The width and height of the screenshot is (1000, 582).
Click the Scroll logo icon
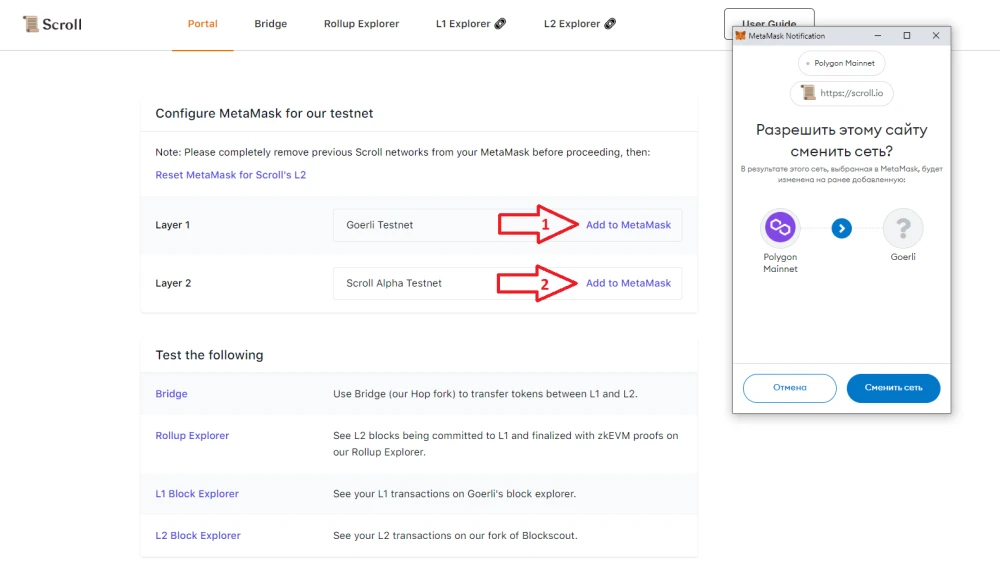30,24
